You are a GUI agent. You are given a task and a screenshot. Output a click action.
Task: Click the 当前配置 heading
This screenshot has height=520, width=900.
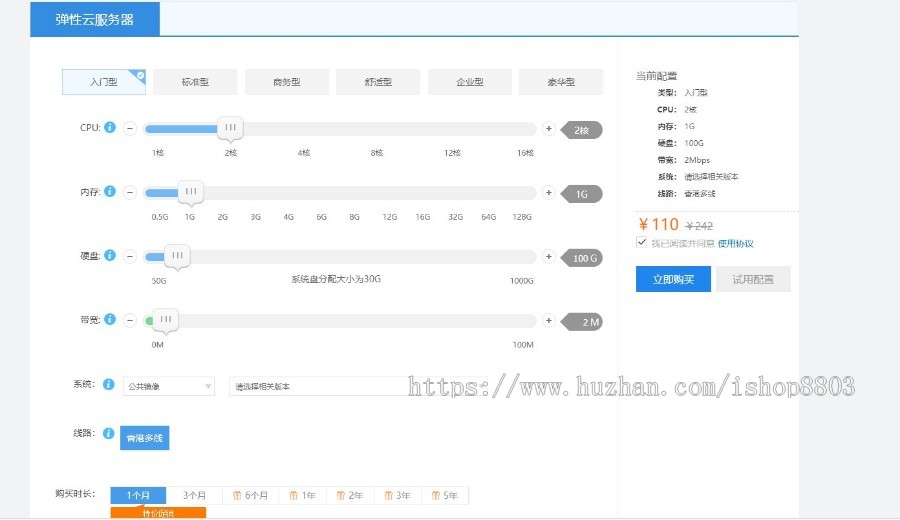click(657, 76)
